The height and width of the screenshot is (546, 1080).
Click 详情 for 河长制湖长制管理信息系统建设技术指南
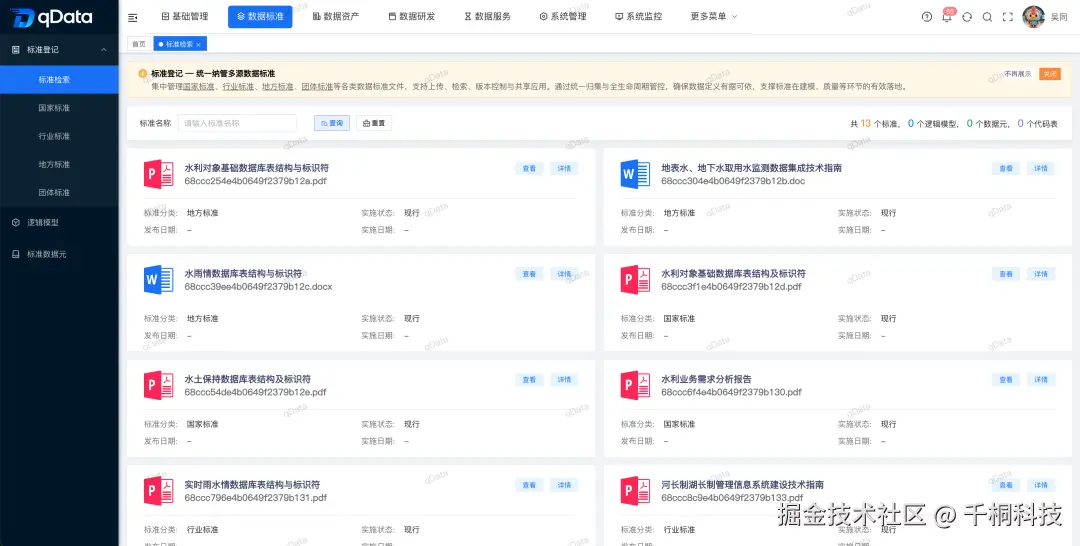click(1041, 485)
